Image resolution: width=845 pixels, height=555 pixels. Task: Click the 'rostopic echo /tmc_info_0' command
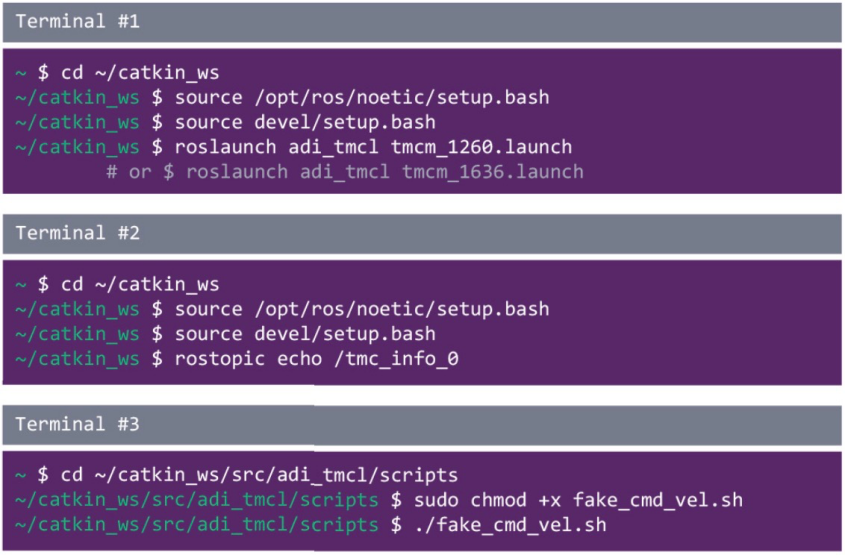pyautogui.click(x=316, y=359)
